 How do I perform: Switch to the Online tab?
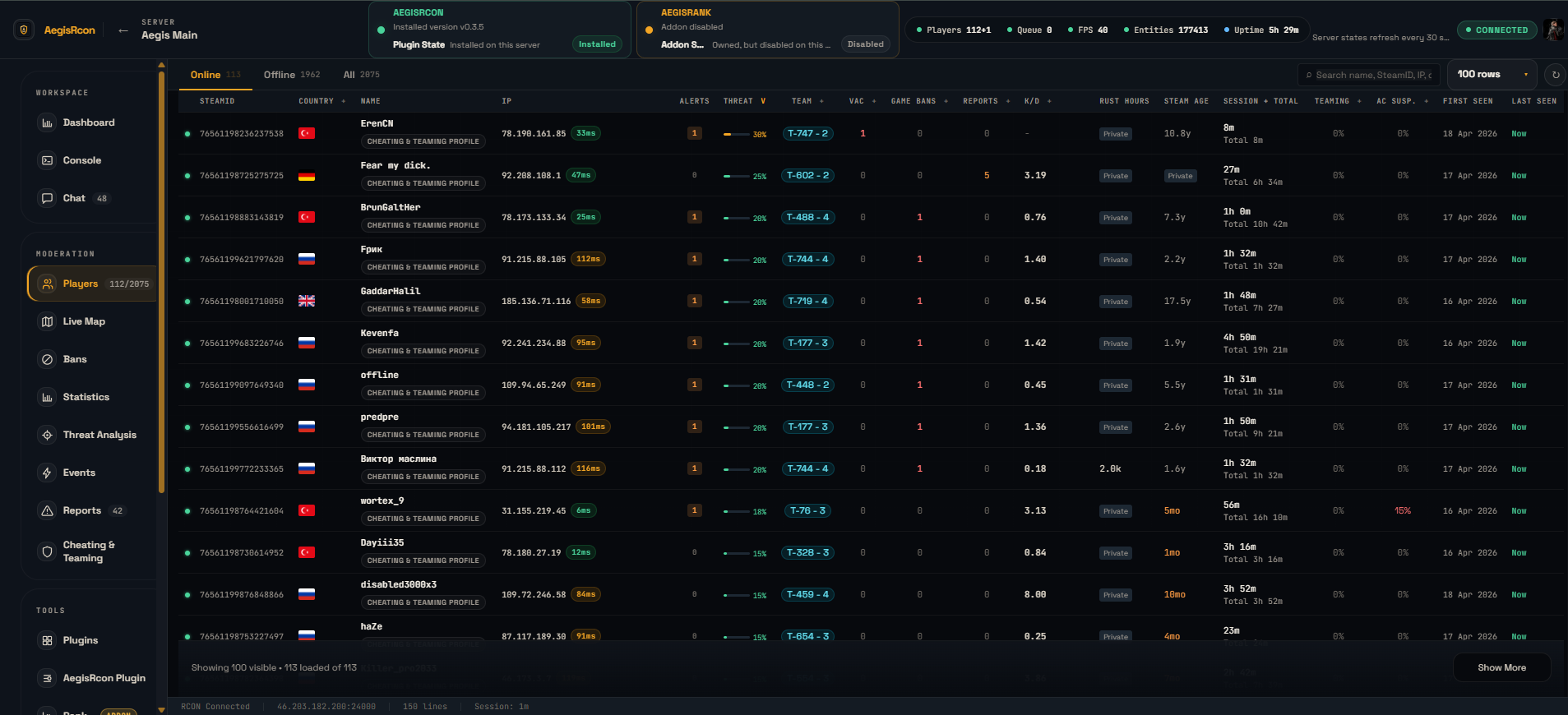215,75
